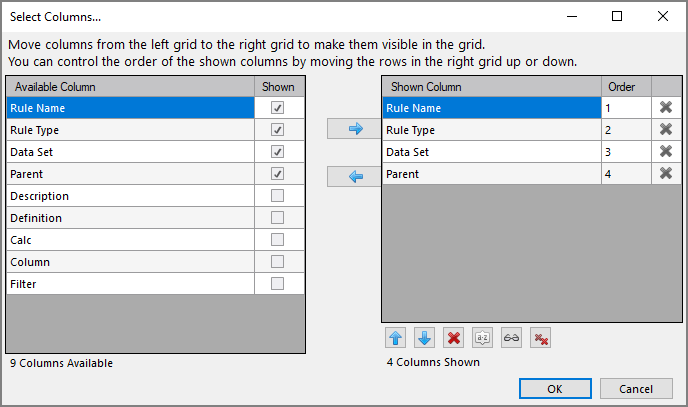The width and height of the screenshot is (688, 407).
Task: Move selected shown column down
Action: [x=424, y=338]
